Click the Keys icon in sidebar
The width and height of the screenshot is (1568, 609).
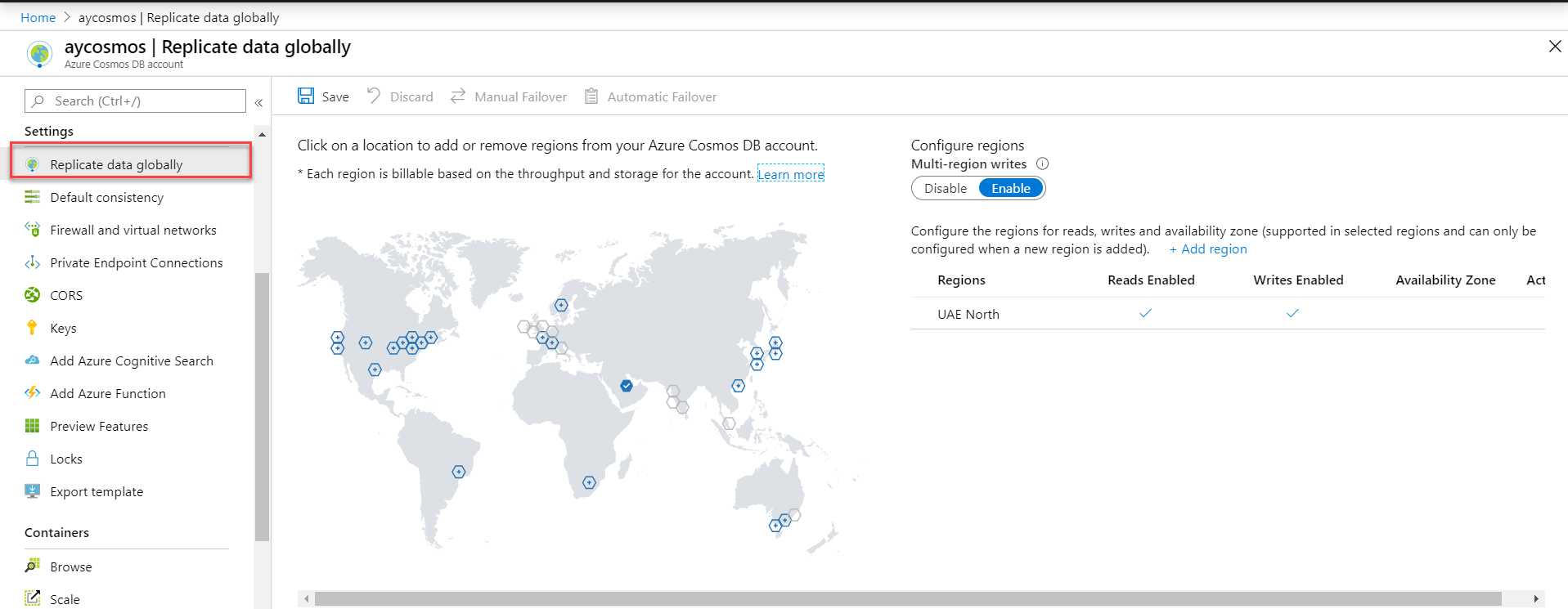[x=32, y=328]
